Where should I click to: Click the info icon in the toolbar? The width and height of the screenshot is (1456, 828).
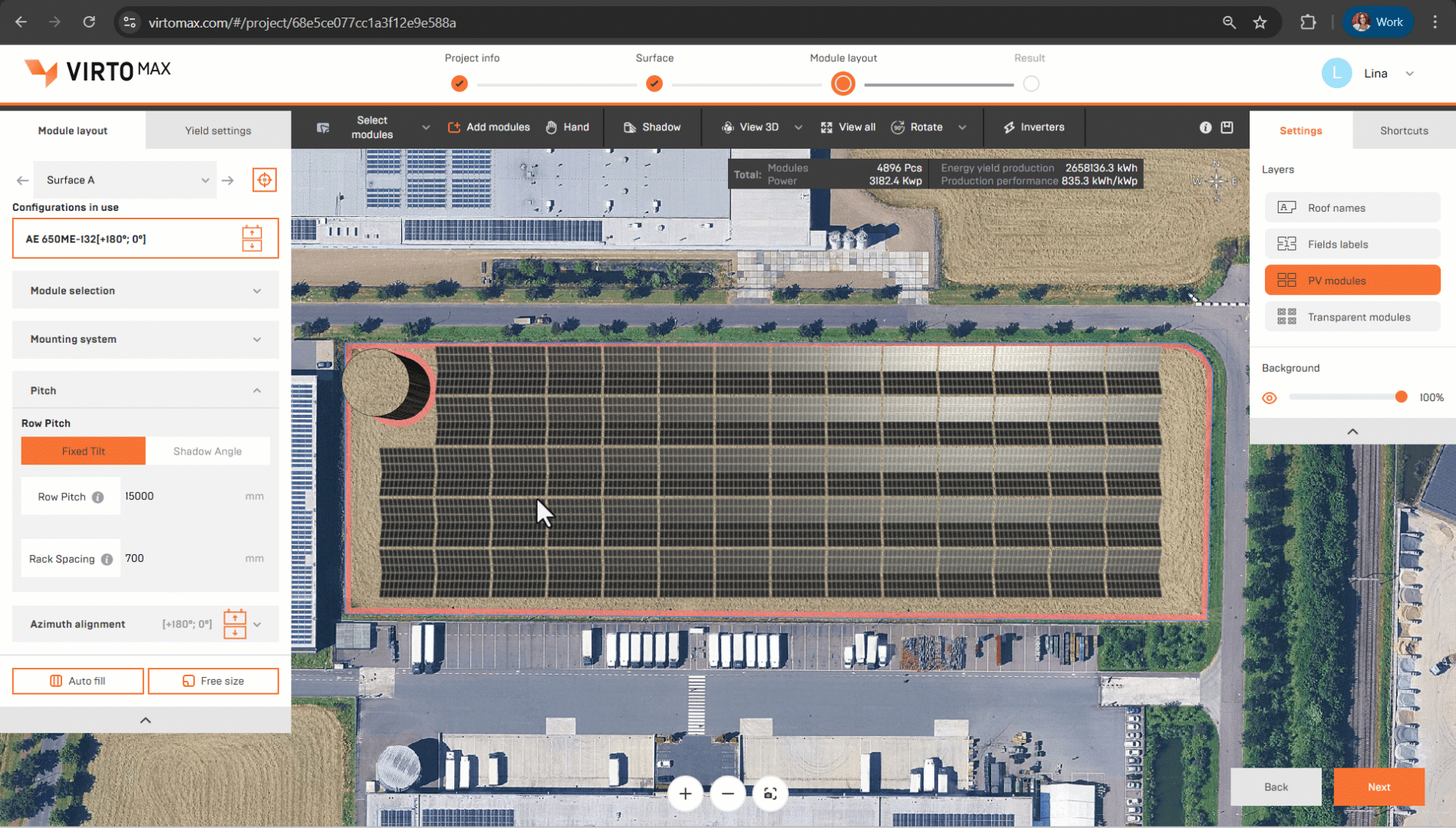pyautogui.click(x=1205, y=127)
